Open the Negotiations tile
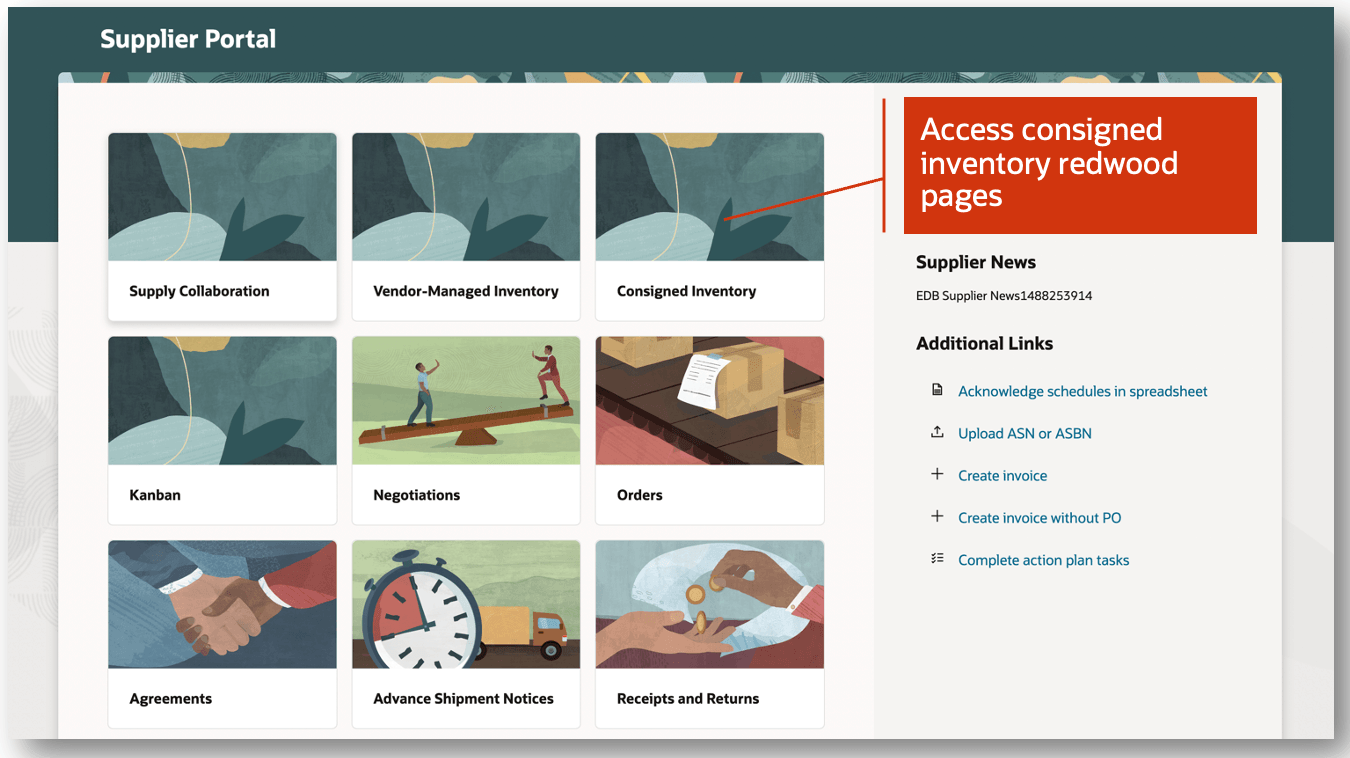The image size is (1350, 758). click(x=466, y=430)
